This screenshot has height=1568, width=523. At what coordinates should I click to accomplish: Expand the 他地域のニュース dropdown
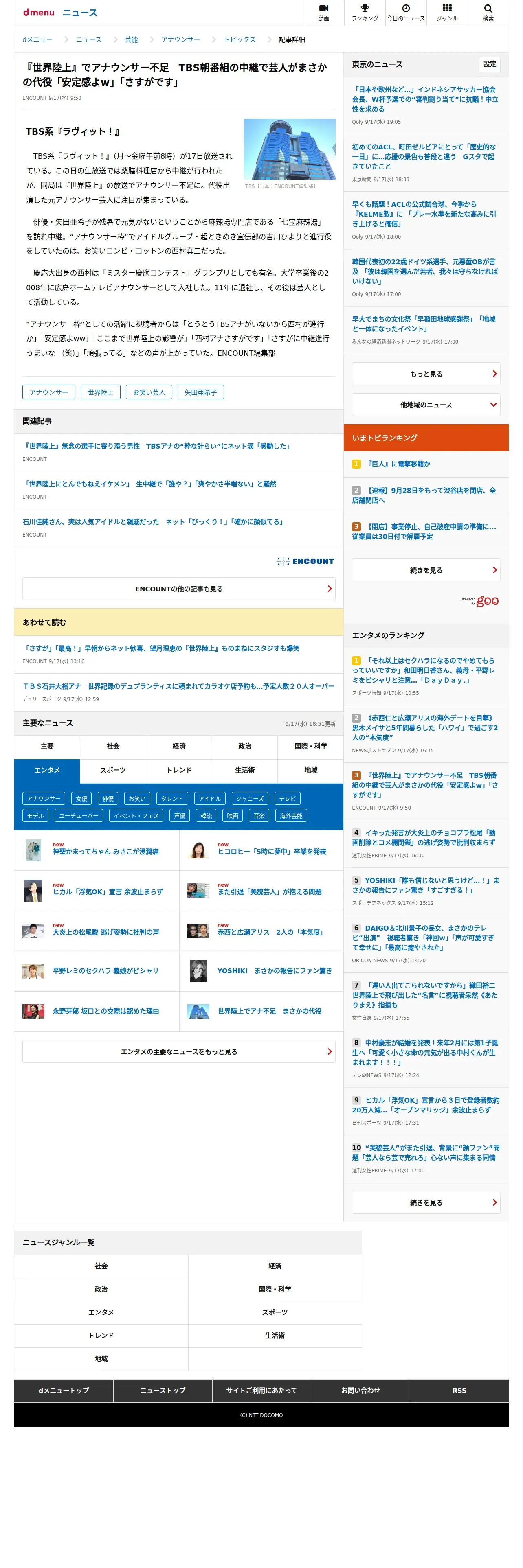(x=426, y=405)
